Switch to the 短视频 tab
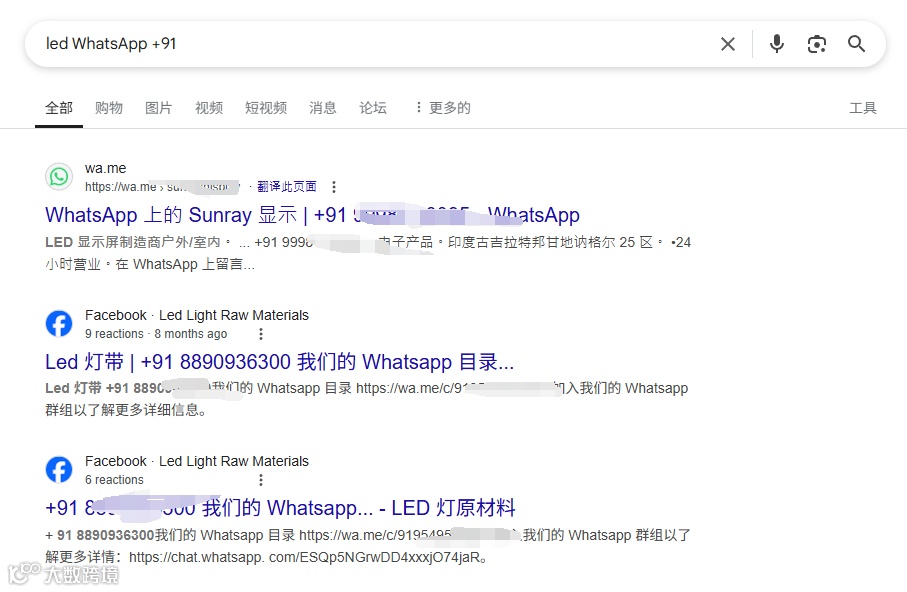Screen dimensions: 907x592 (266, 108)
